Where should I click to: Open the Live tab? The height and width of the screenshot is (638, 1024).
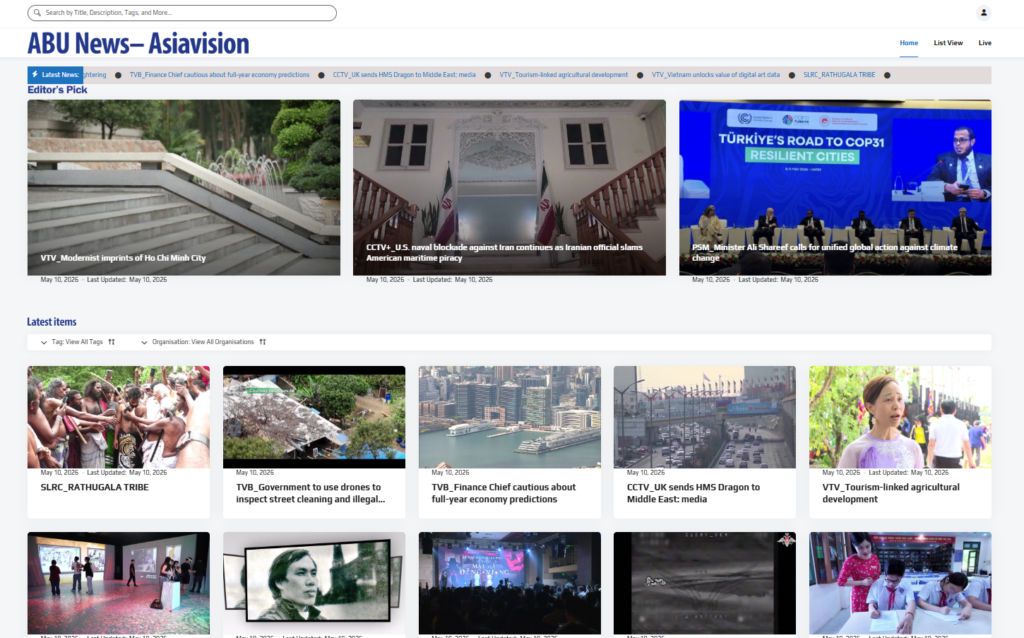pyautogui.click(x=985, y=43)
